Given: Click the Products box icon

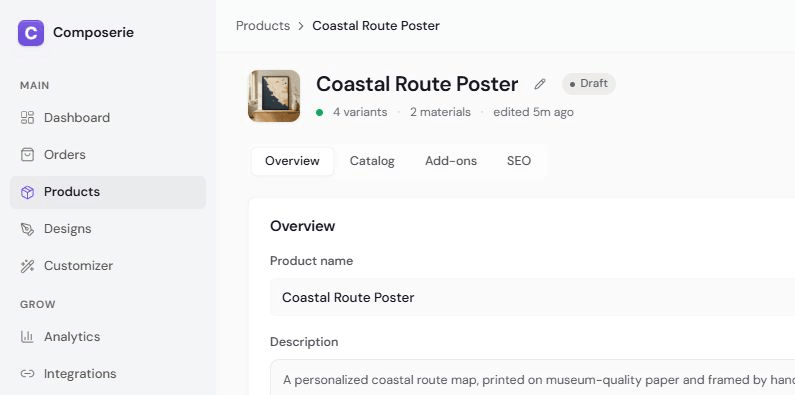Looking at the screenshot, I should 27,192.
